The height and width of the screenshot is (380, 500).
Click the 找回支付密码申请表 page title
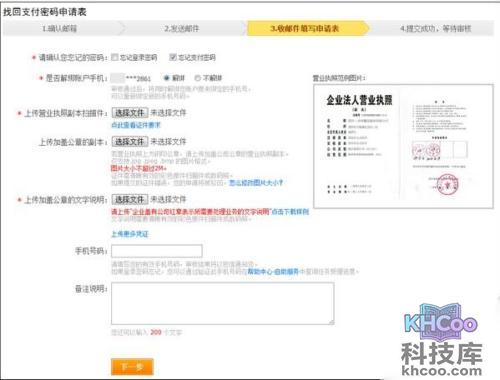pos(45,12)
